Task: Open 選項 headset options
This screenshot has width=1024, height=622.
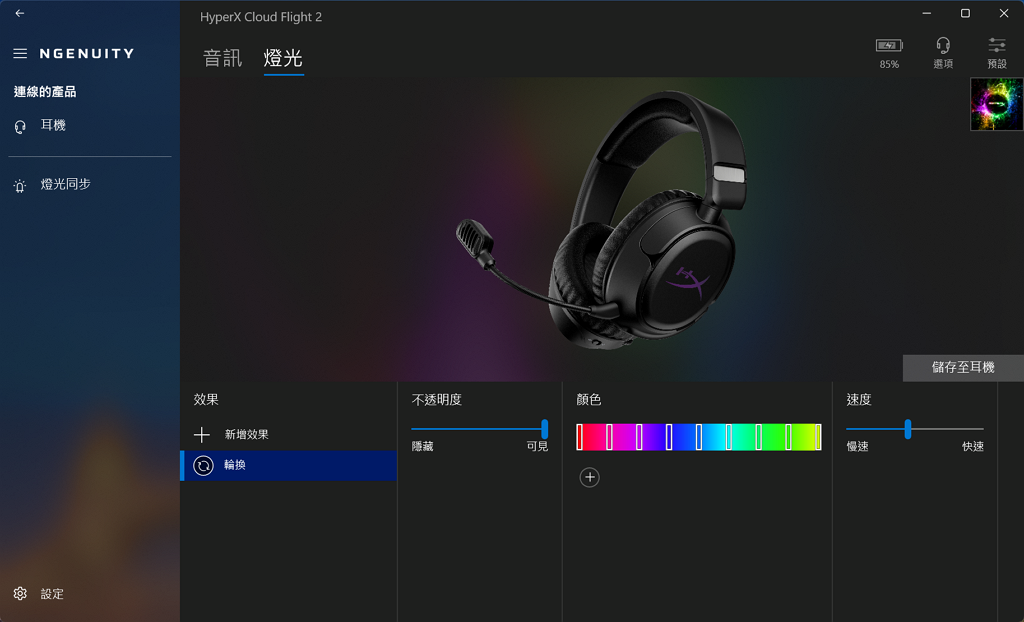Action: [x=942, y=52]
